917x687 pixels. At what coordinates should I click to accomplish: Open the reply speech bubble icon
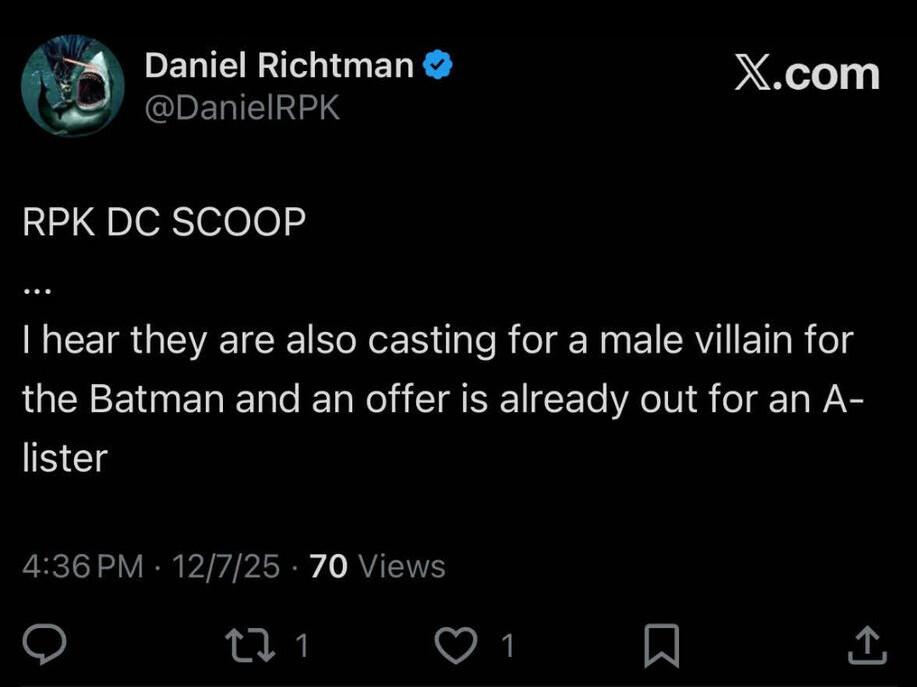click(46, 645)
